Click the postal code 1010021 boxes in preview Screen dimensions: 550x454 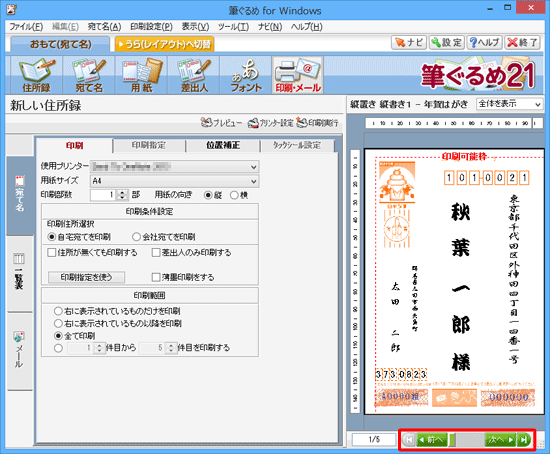click(487, 178)
